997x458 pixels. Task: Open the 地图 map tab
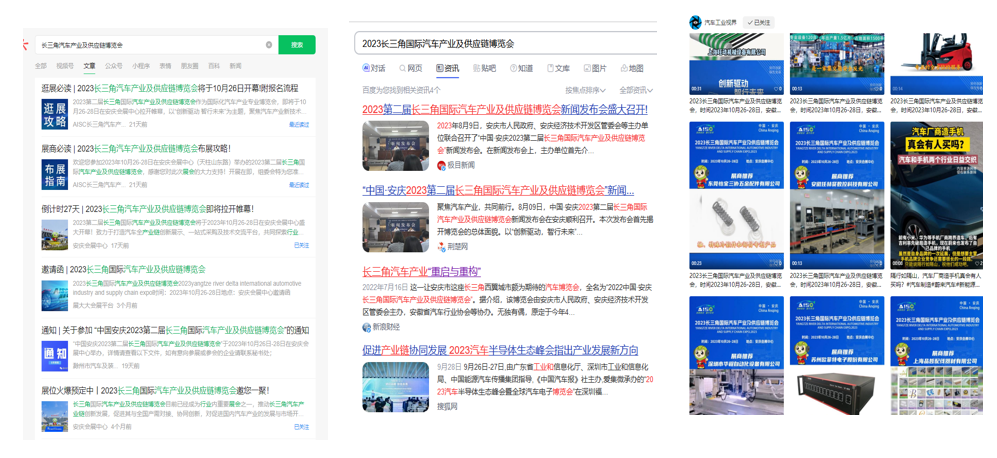[631, 69]
